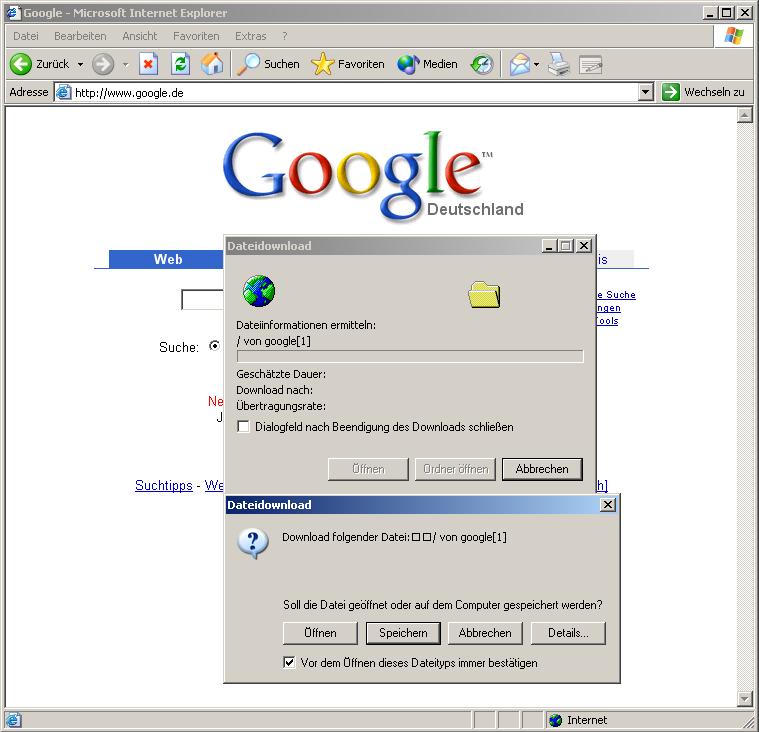Image resolution: width=759 pixels, height=732 pixels.
Task: Click the IE icon in the title bar
Action: click(x=14, y=13)
